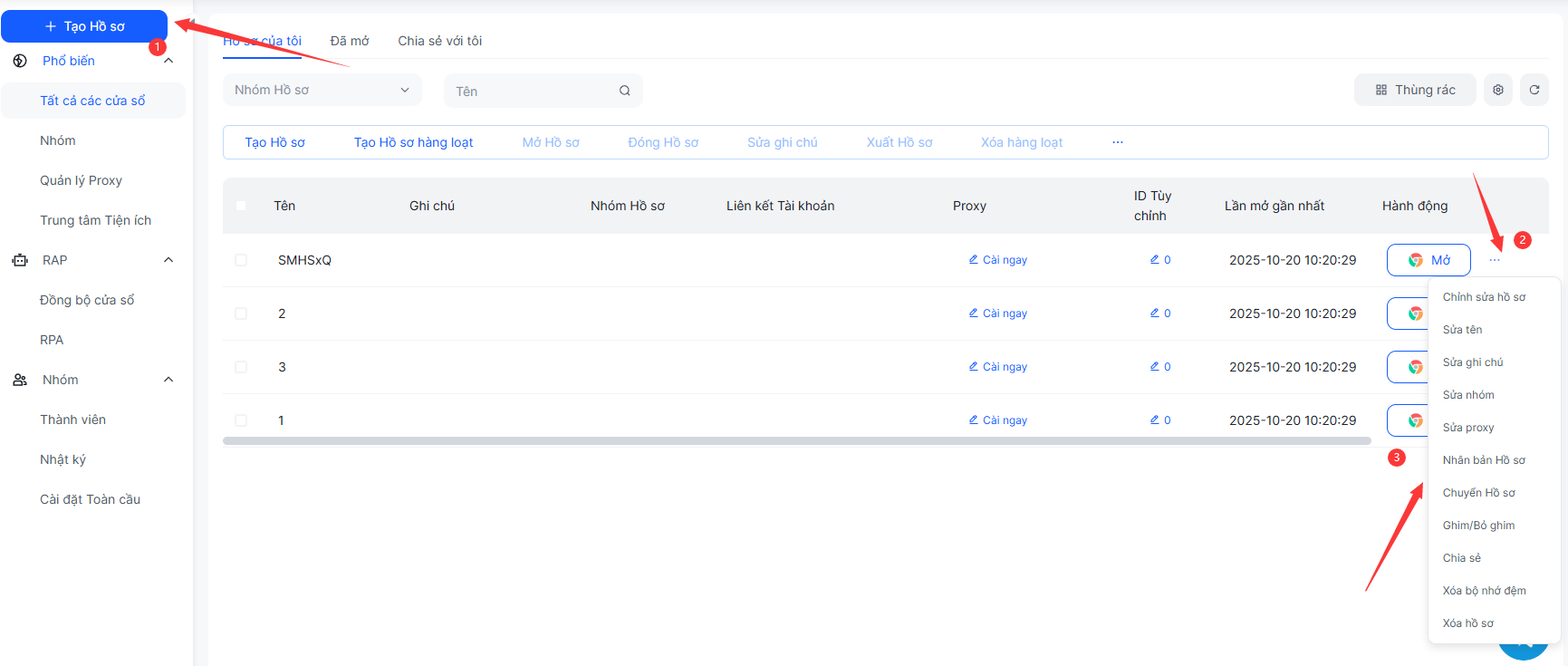Click the ID edit pencil icon in SMHSxQ row
Screen dimensions: 1568x666
tap(1155, 260)
